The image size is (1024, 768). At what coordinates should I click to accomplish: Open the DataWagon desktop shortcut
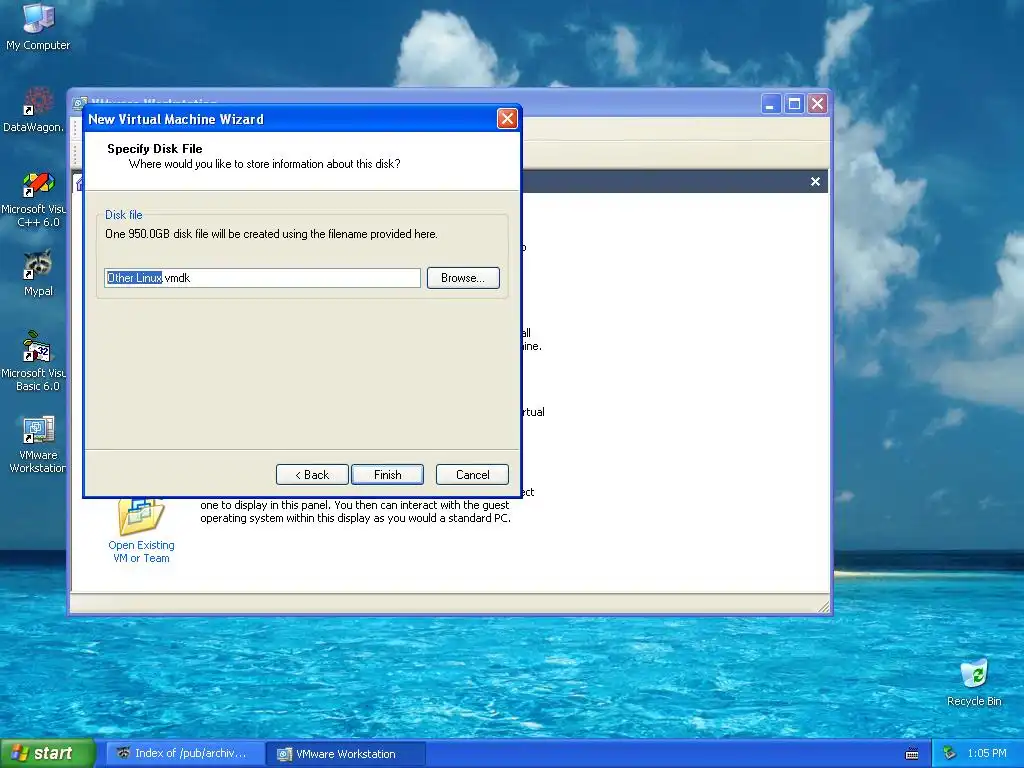click(34, 110)
